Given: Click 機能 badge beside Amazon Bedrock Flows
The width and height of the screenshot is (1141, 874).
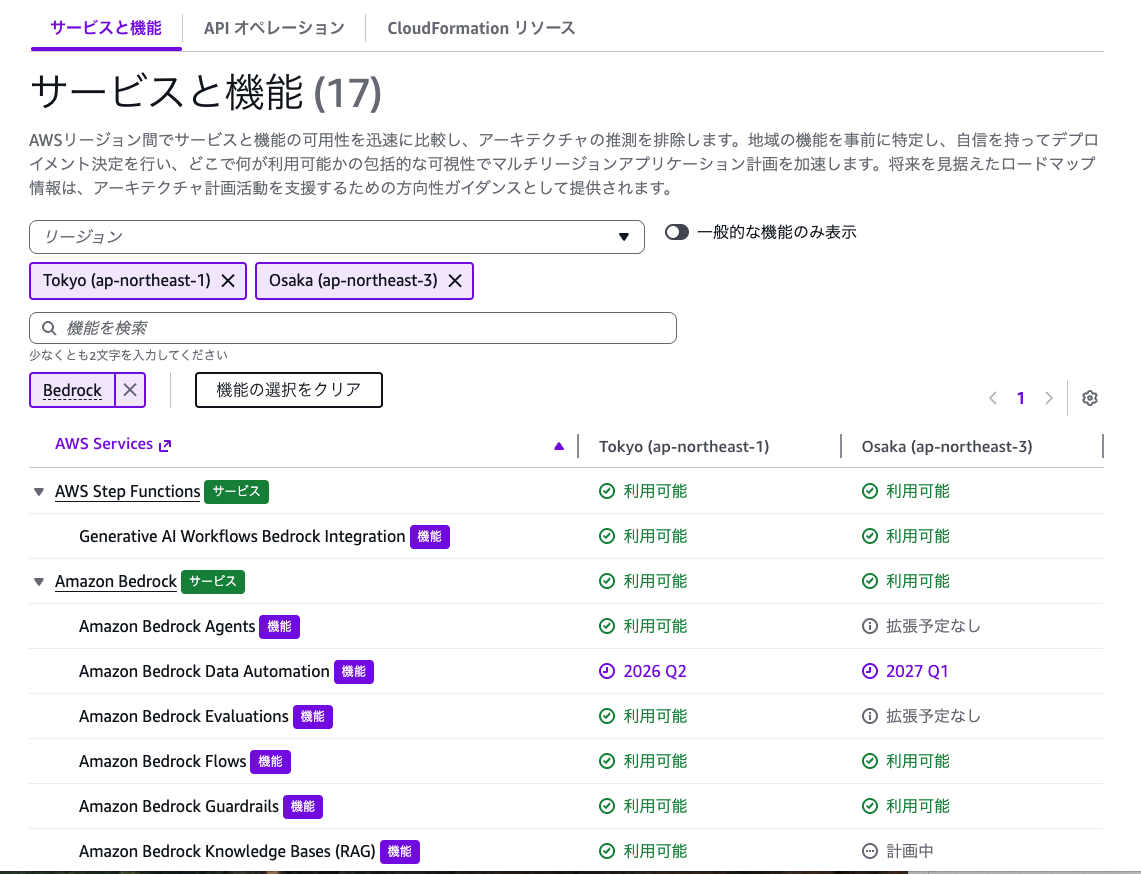Looking at the screenshot, I should tap(271, 762).
